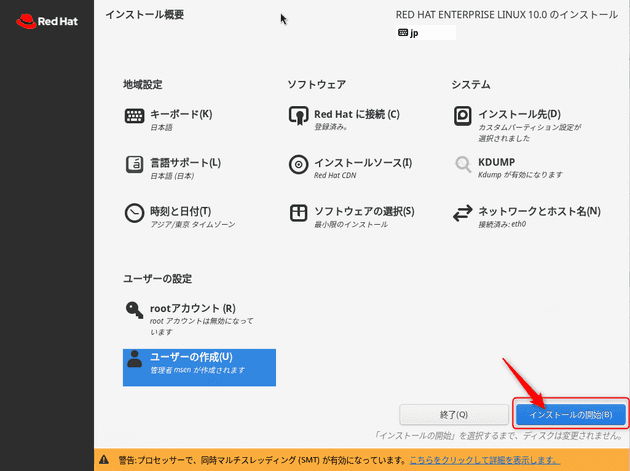Click the magnifier icon for KDUMP
Image resolution: width=630 pixels, height=471 pixels.
coord(462,164)
